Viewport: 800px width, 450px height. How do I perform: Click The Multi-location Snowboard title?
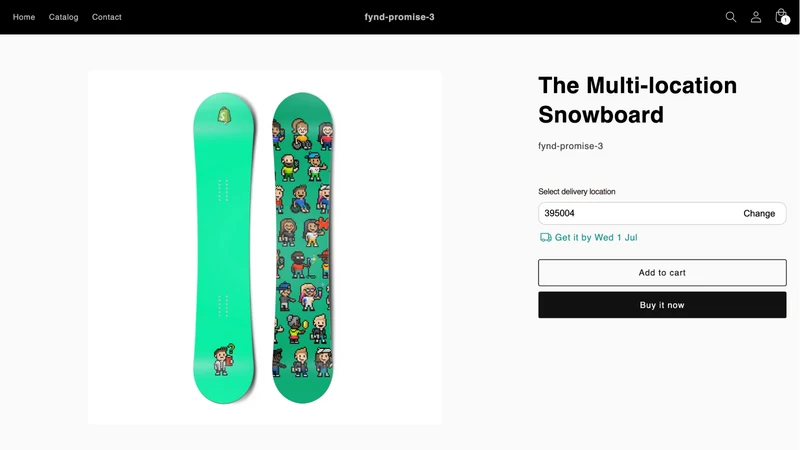coord(637,100)
